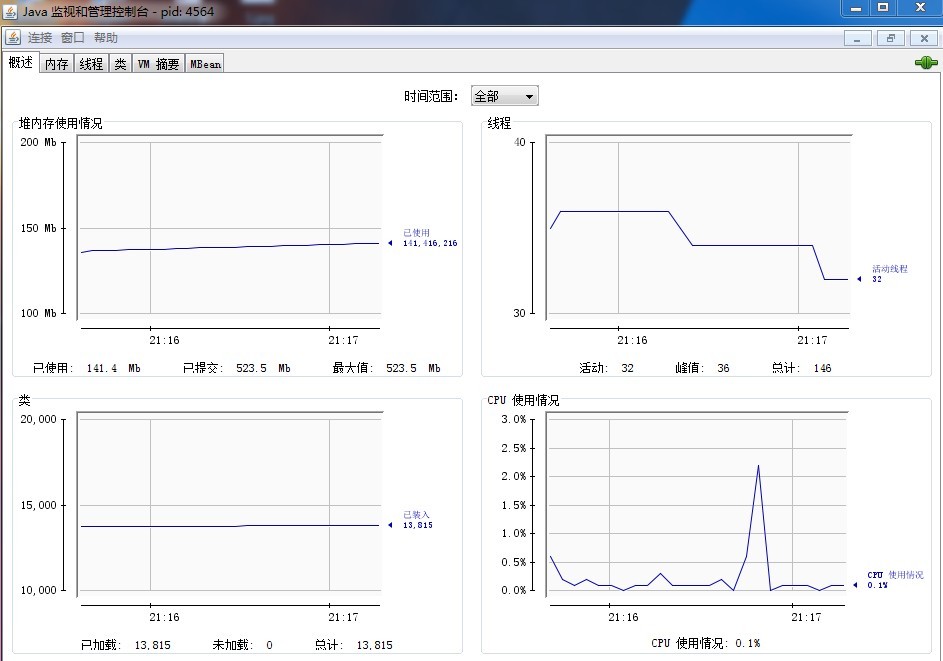Click the CPU usage spike in chart
The image size is (943, 661).
(758, 466)
